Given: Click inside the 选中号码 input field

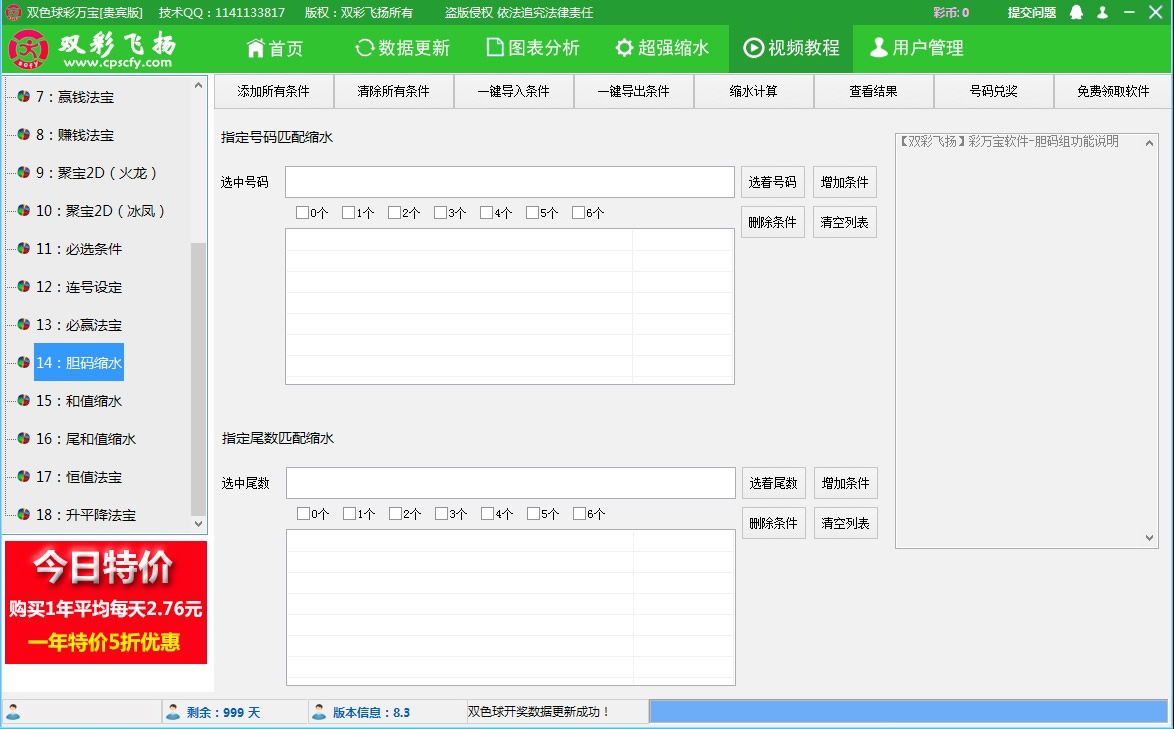Looking at the screenshot, I should tap(510, 181).
